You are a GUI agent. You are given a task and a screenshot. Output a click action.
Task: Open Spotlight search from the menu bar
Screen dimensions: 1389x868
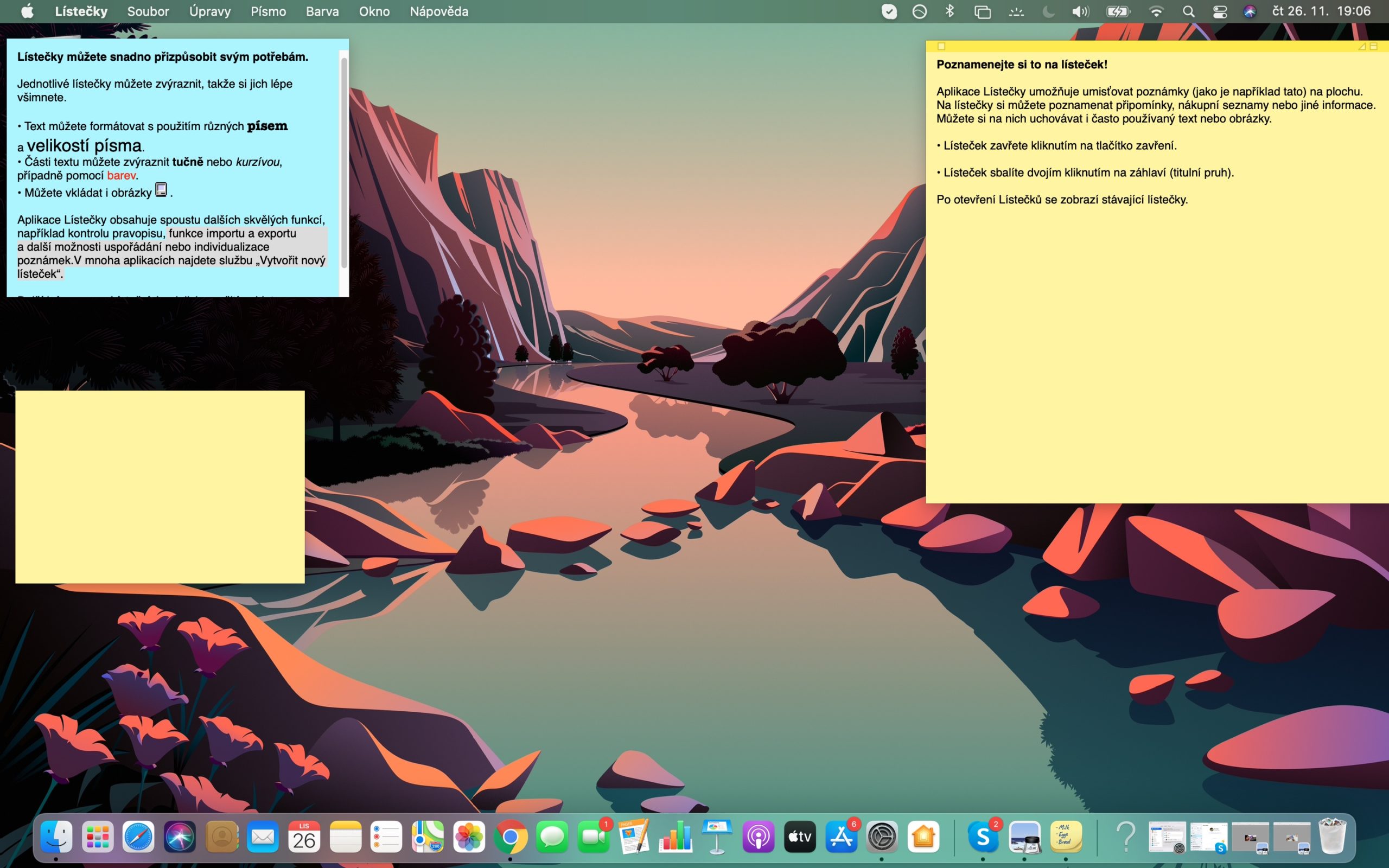[1189, 11]
